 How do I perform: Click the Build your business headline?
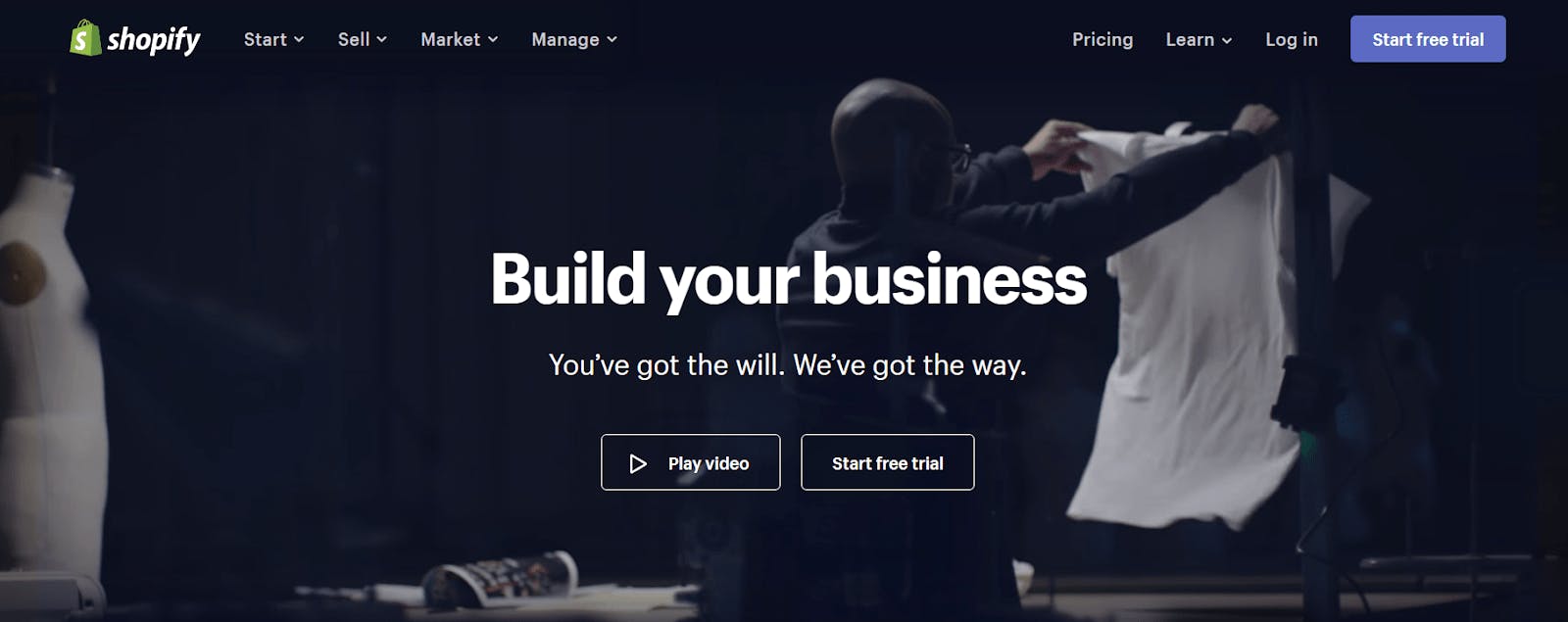click(x=789, y=281)
